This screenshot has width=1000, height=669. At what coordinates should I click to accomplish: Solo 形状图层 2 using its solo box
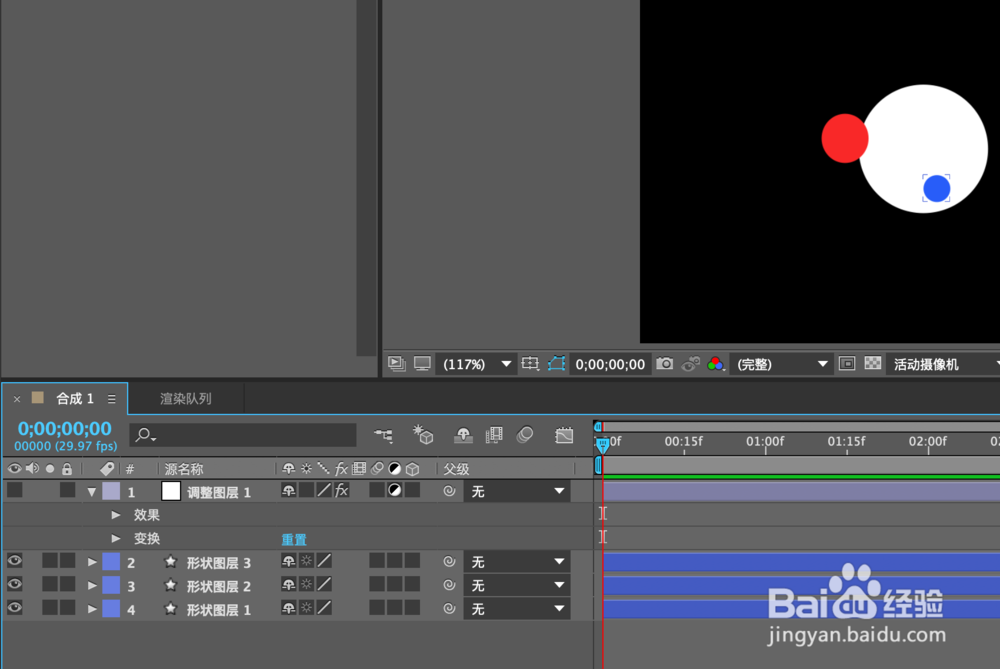tap(50, 584)
